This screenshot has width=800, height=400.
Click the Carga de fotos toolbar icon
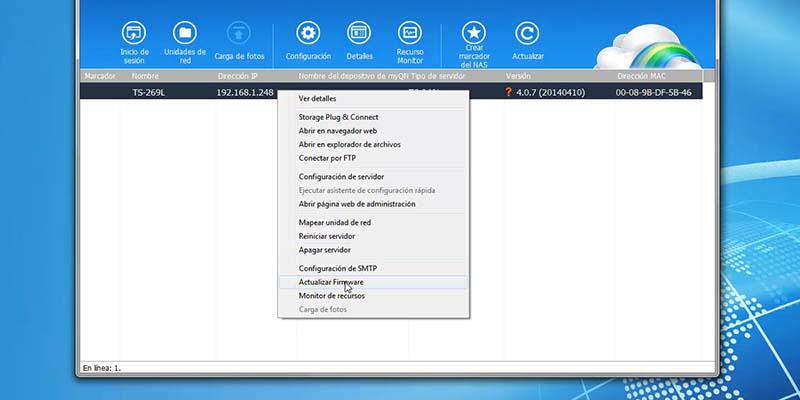[x=239, y=33]
